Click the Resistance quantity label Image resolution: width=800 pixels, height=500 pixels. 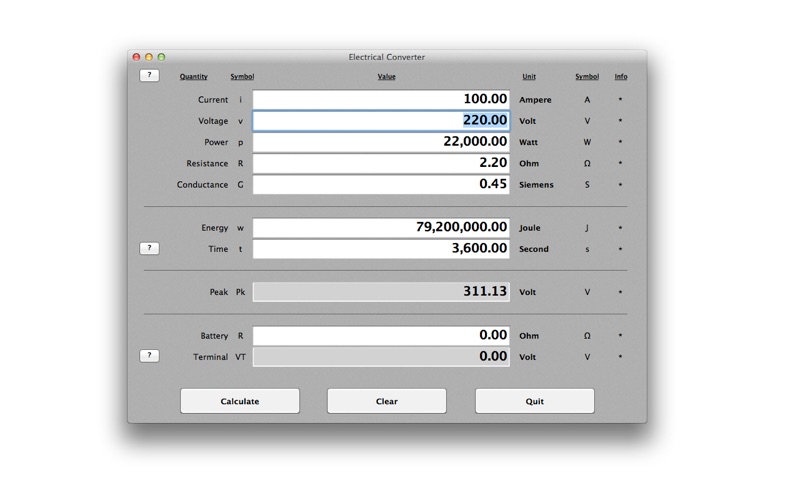point(207,163)
